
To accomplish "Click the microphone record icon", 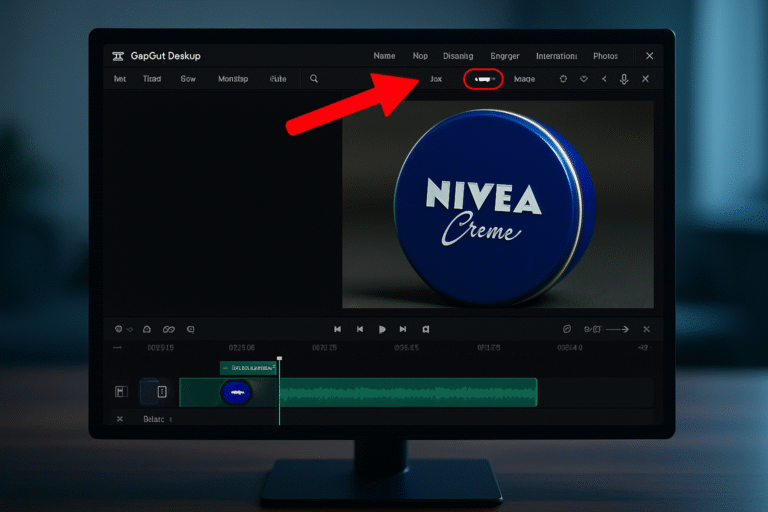I will pos(624,79).
